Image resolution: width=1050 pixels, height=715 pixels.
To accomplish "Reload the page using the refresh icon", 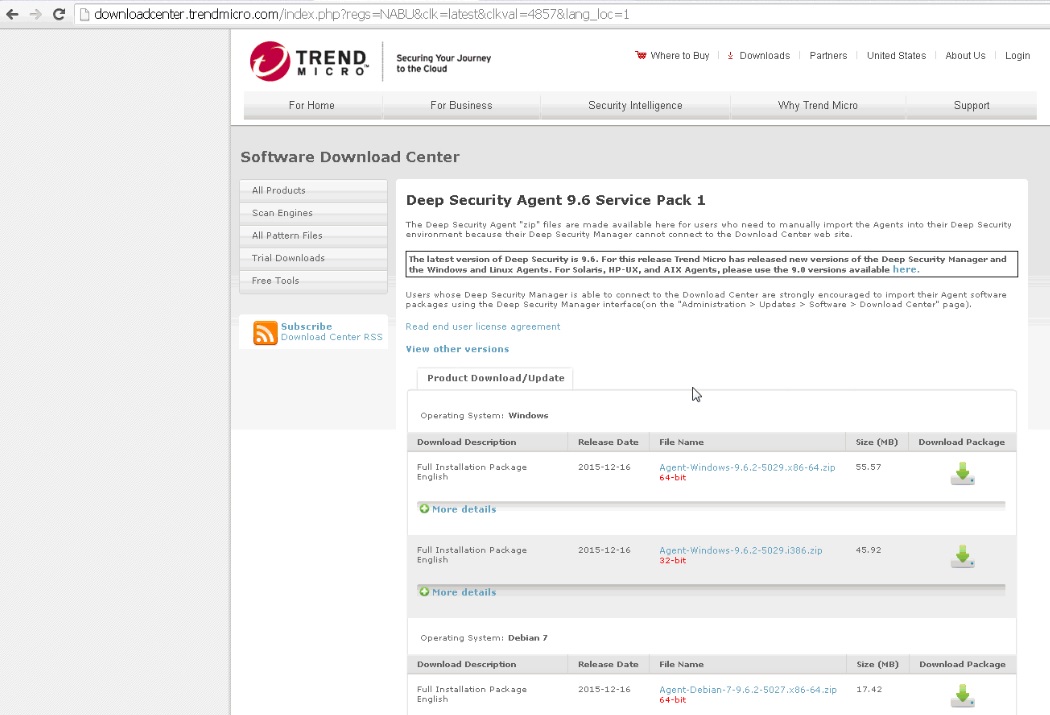I will point(59,14).
